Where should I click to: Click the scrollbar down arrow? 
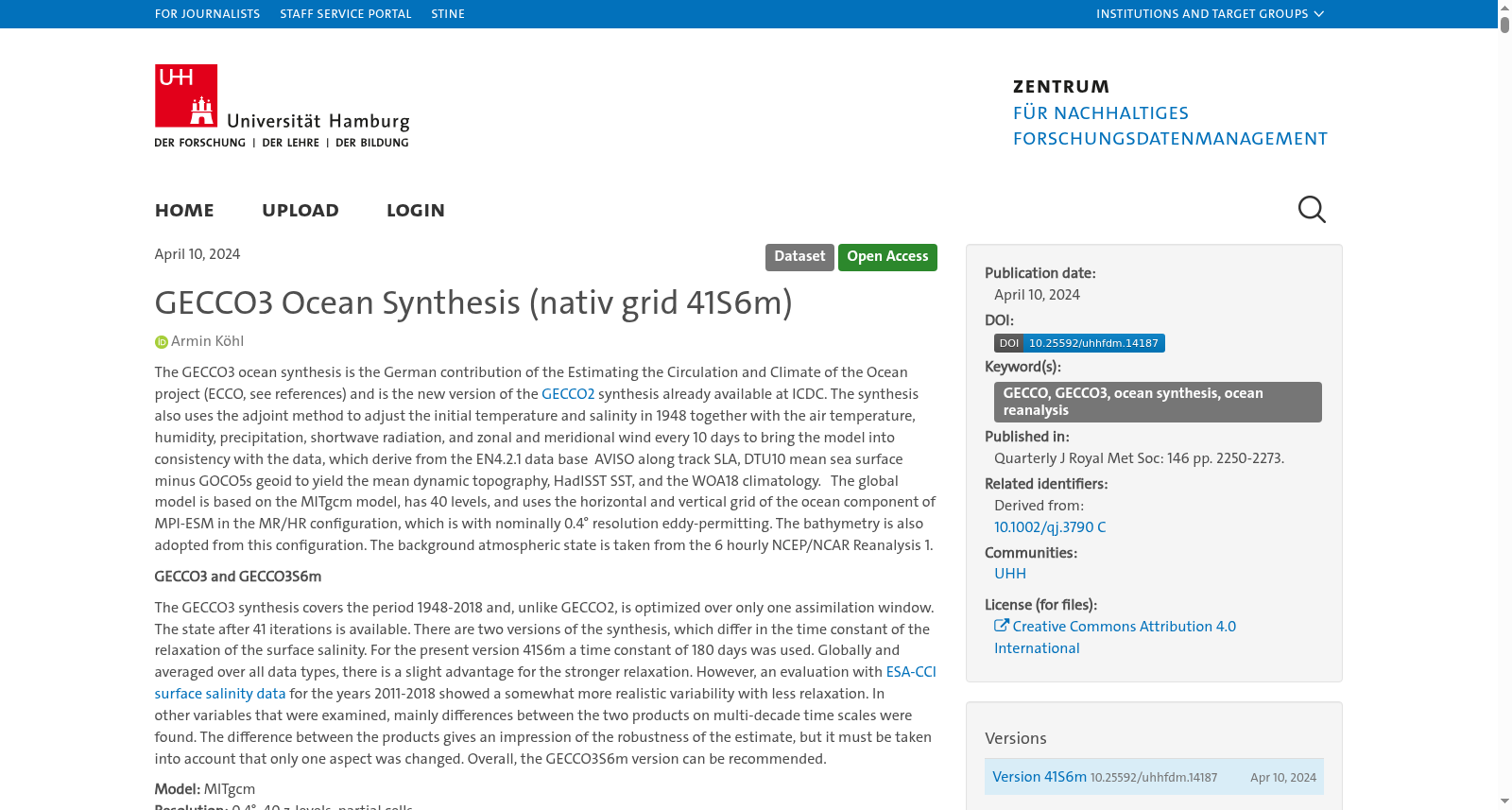click(1504, 801)
